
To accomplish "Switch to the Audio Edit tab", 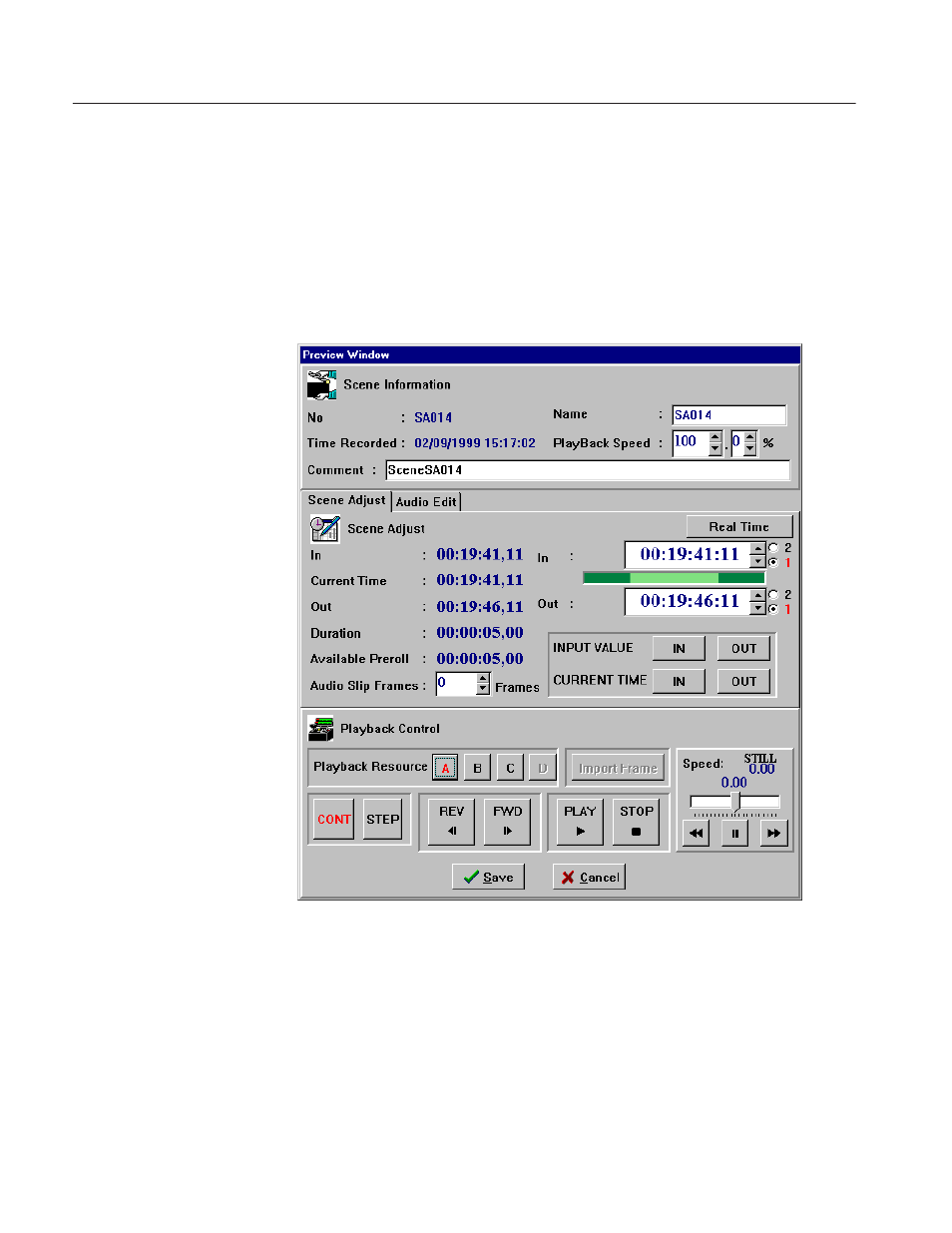I will click(426, 502).
